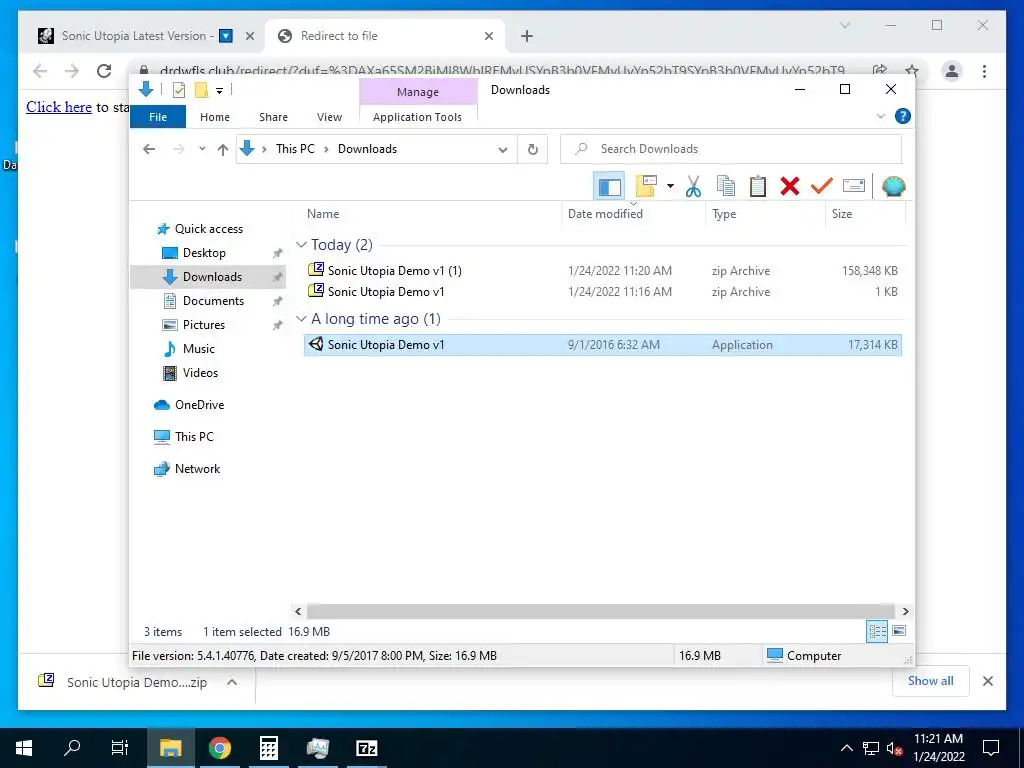
Task: Open the File tab in Explorer
Action: pyautogui.click(x=158, y=117)
